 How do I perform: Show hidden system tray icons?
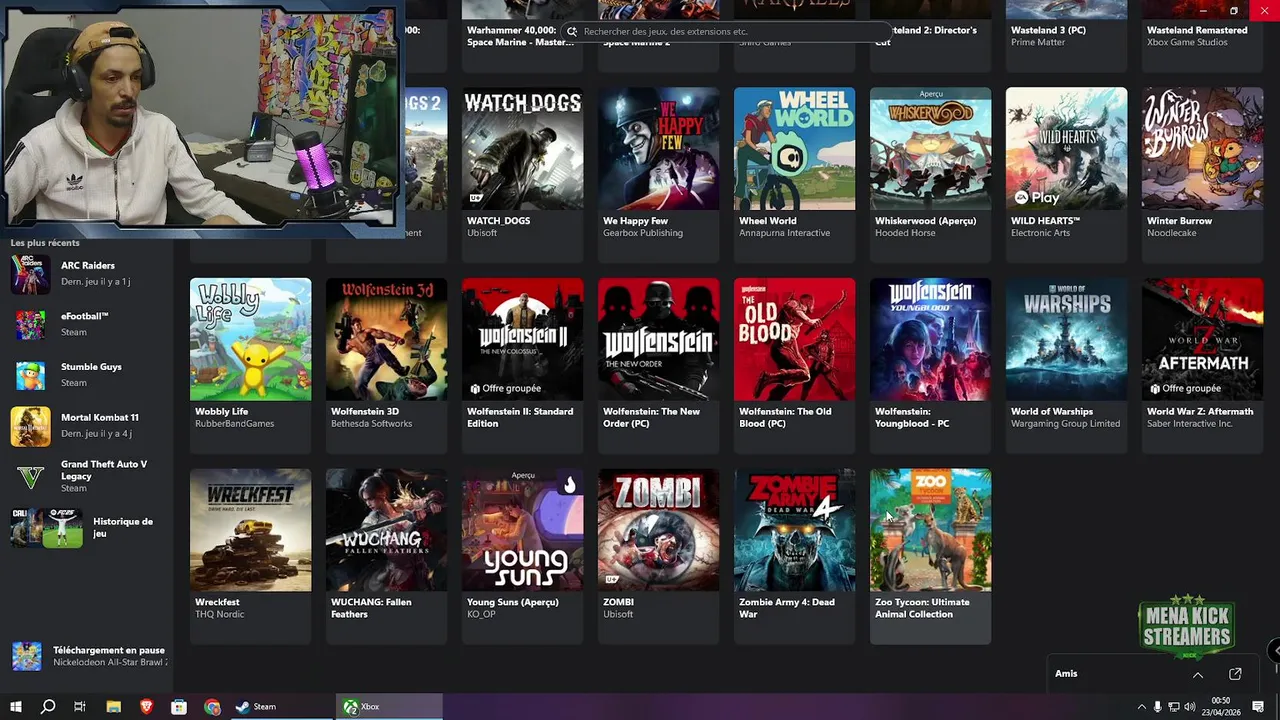coord(1141,707)
